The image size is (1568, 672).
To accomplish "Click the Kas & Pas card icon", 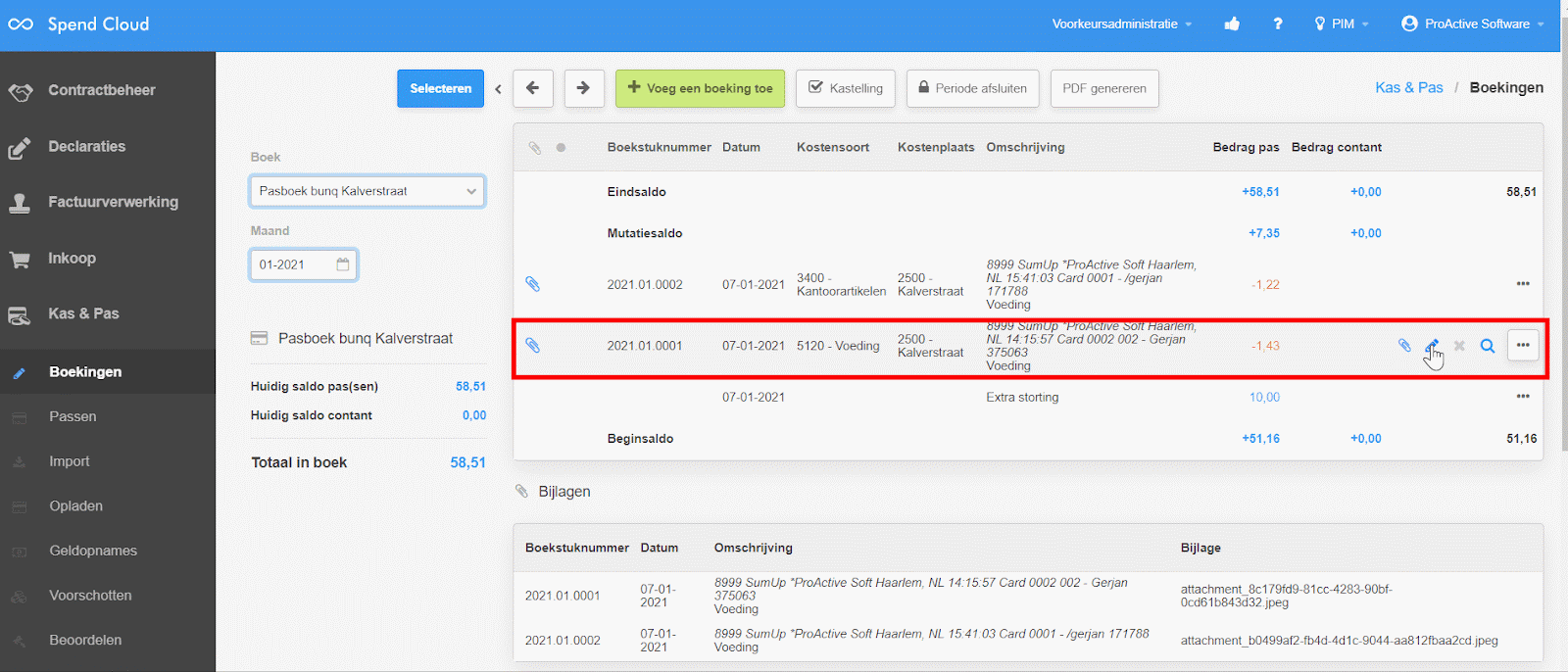I will 20,315.
